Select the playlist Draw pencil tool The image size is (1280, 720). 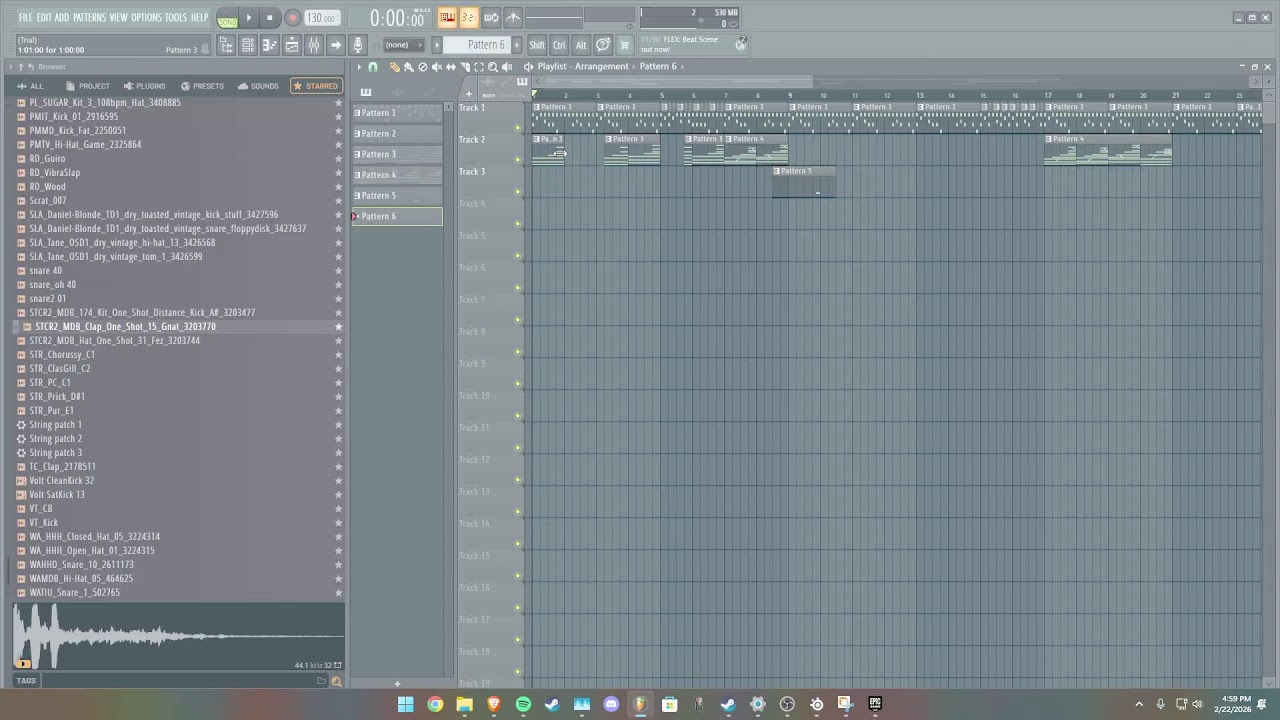tap(395, 67)
